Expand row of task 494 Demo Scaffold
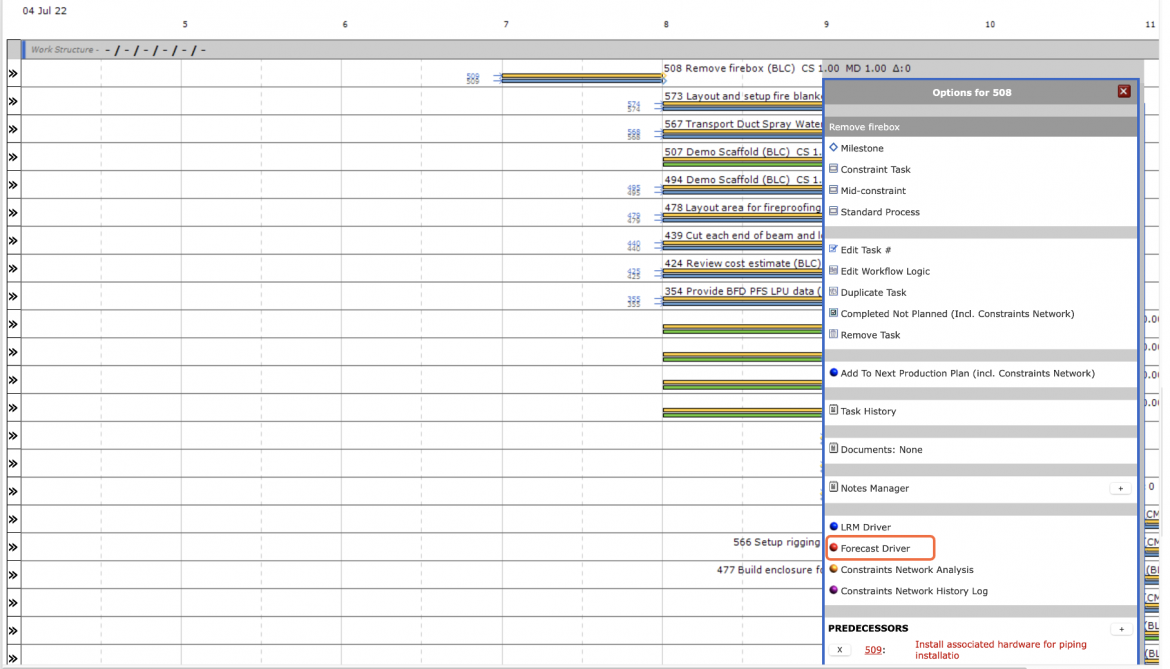This screenshot has width=1170, height=669. pyautogui.click(x=13, y=185)
